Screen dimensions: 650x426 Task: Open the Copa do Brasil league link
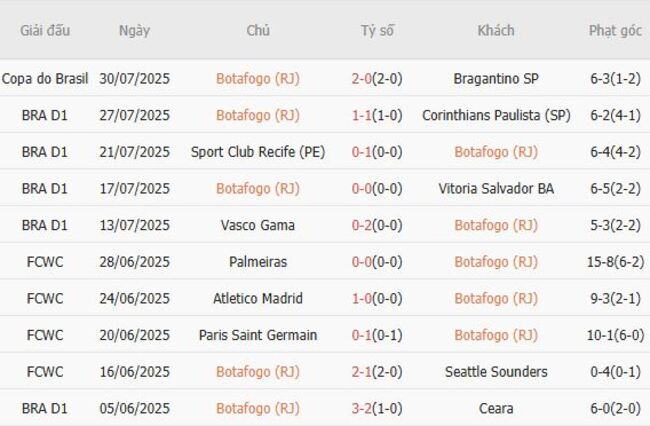[45, 78]
